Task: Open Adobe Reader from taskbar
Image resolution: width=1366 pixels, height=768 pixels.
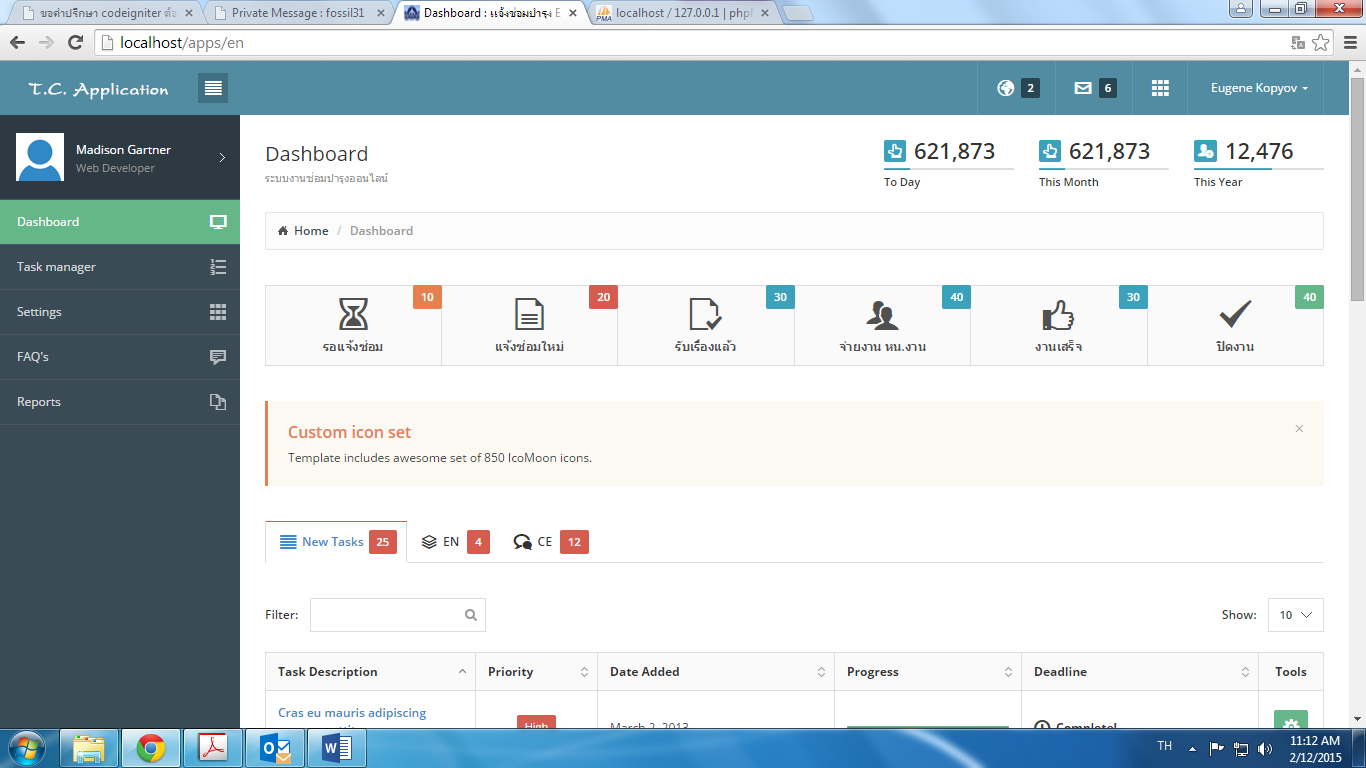Action: (213, 748)
